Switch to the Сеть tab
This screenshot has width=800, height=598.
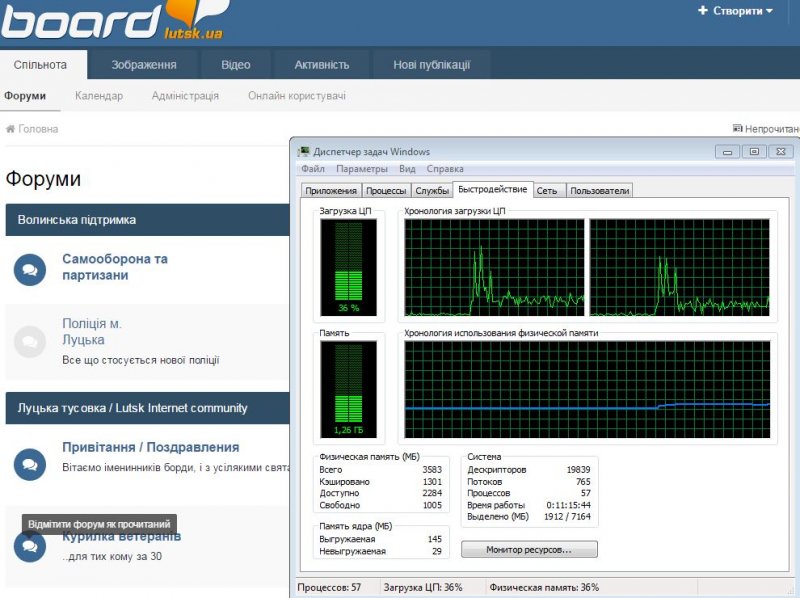click(547, 190)
